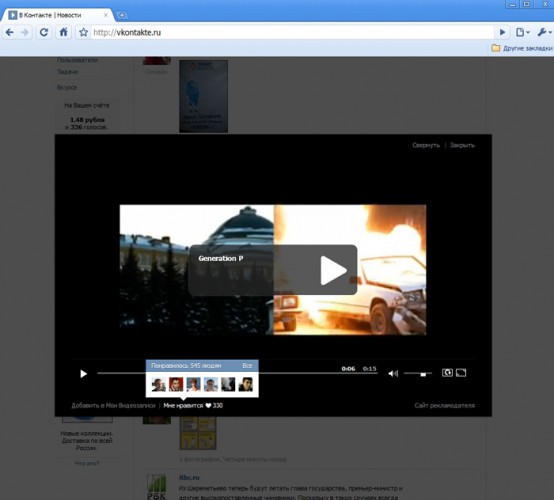This screenshot has height=500, width=554.
Task: Open the blue poster photo thumbnail
Action: 203,96
